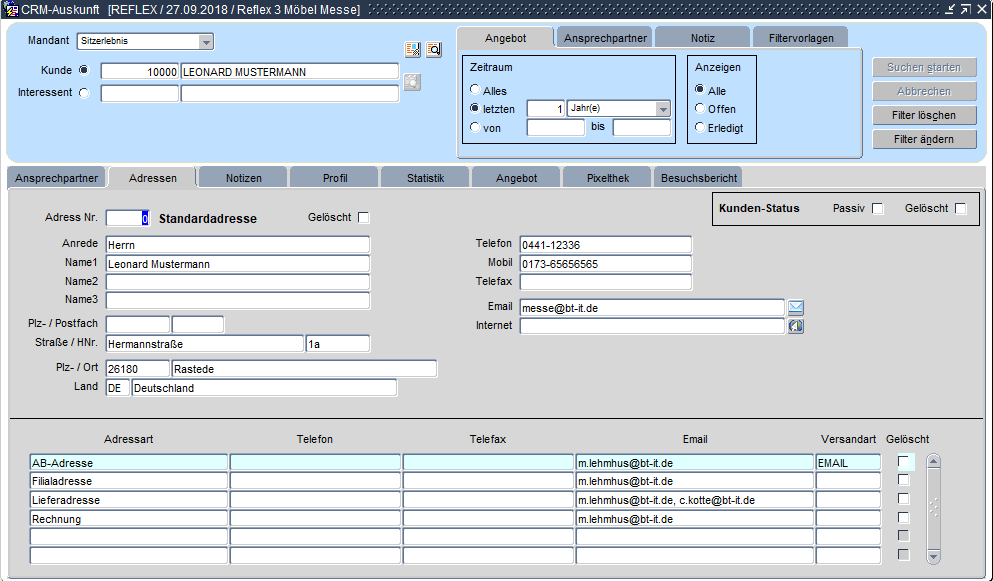This screenshot has width=993, height=581.
Task: Open the Mandant dropdown showing Sitzerlebnis
Action: [206, 42]
